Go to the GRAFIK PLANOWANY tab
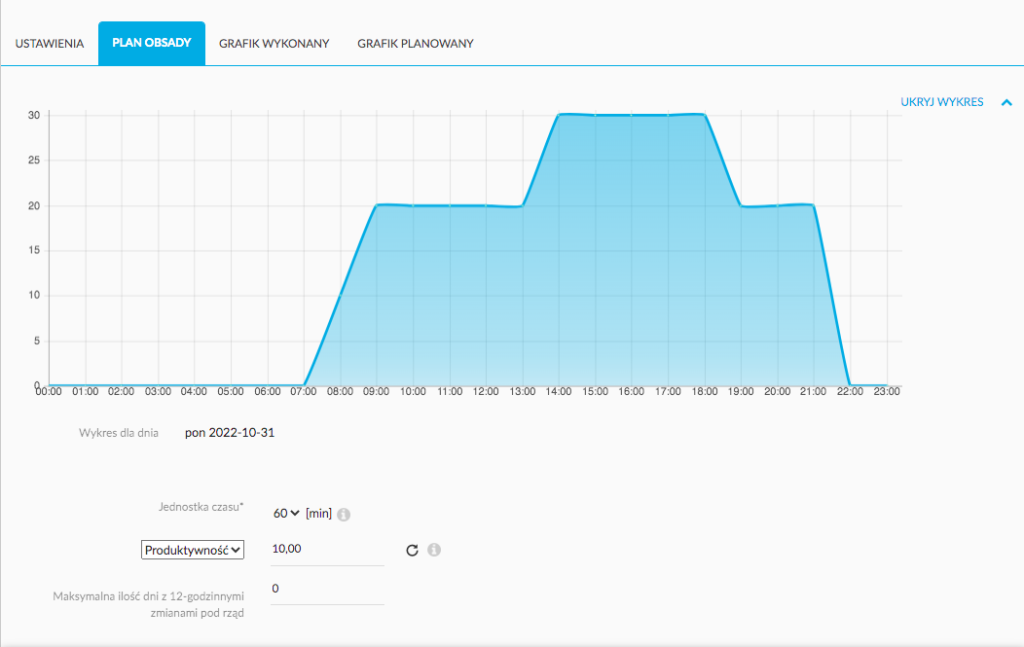Screen dimensions: 1024x647 415,44
